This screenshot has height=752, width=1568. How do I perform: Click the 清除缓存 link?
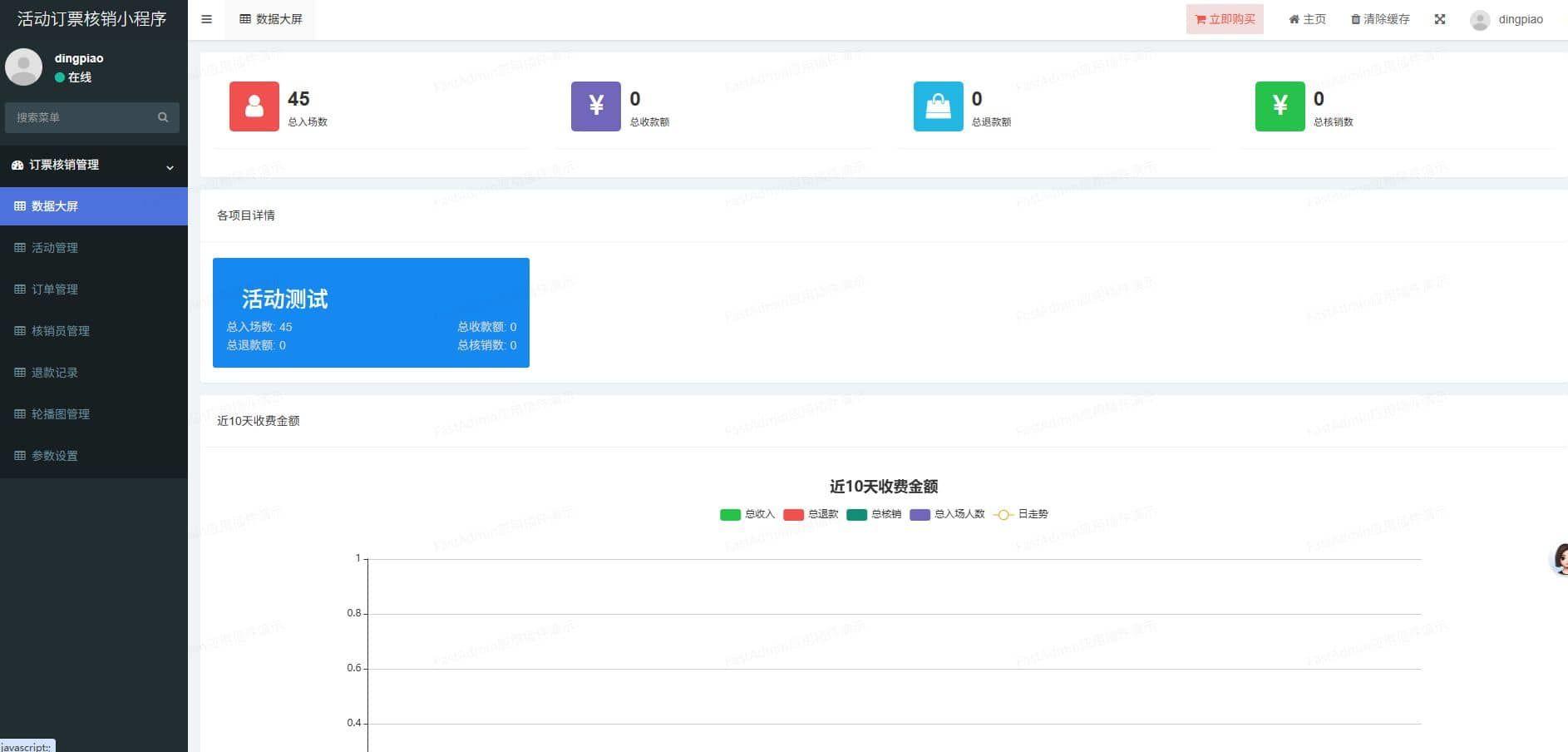tap(1380, 19)
